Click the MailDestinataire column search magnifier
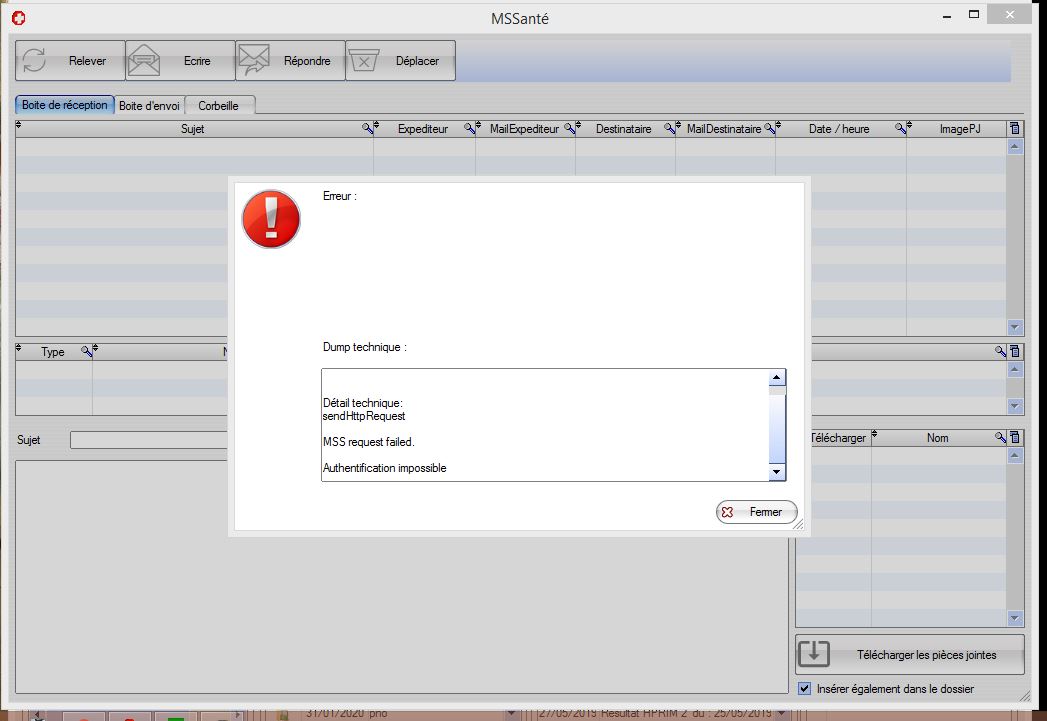 coord(770,128)
